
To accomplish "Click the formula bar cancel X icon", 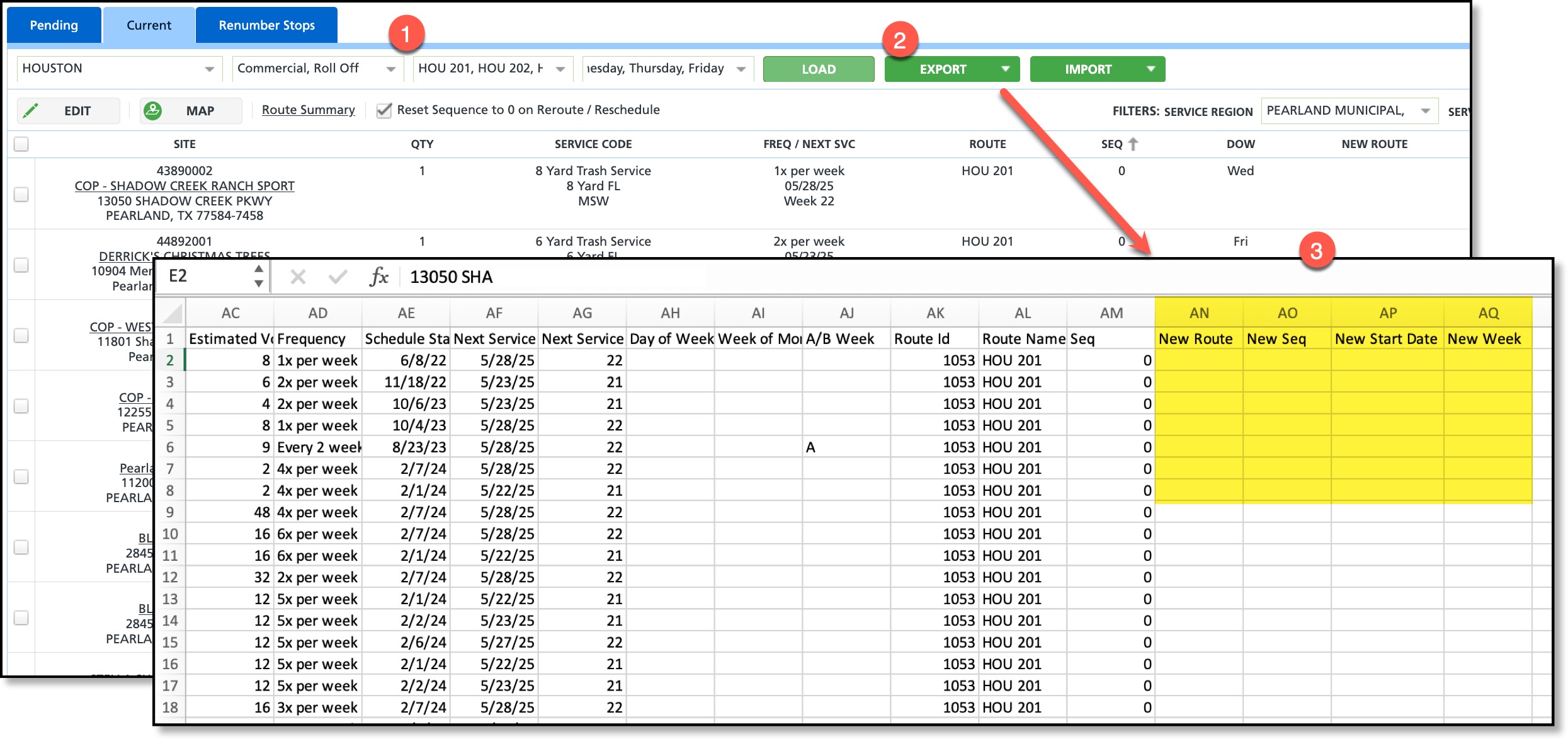I will coord(298,277).
